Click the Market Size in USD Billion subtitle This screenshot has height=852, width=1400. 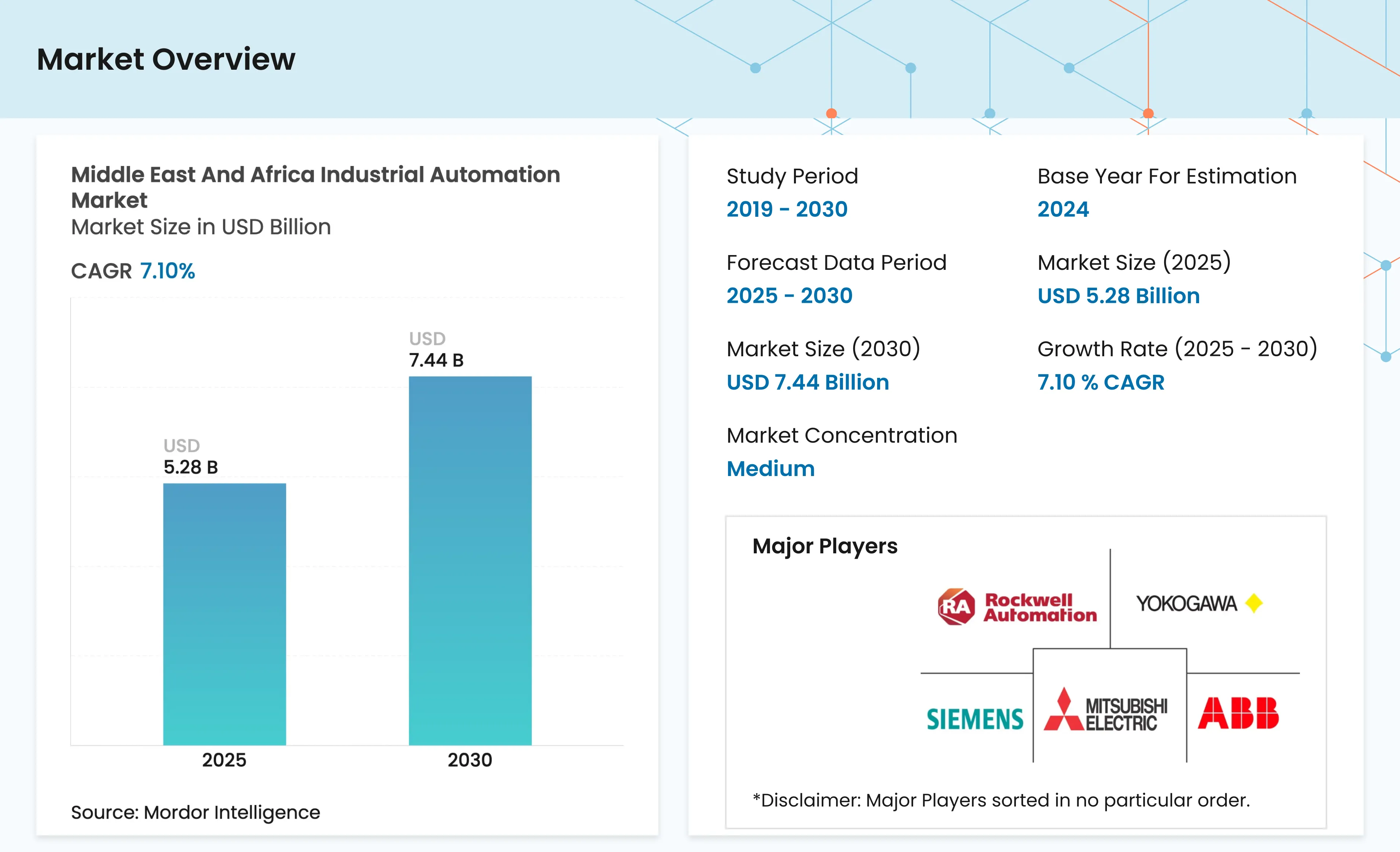pos(201,227)
